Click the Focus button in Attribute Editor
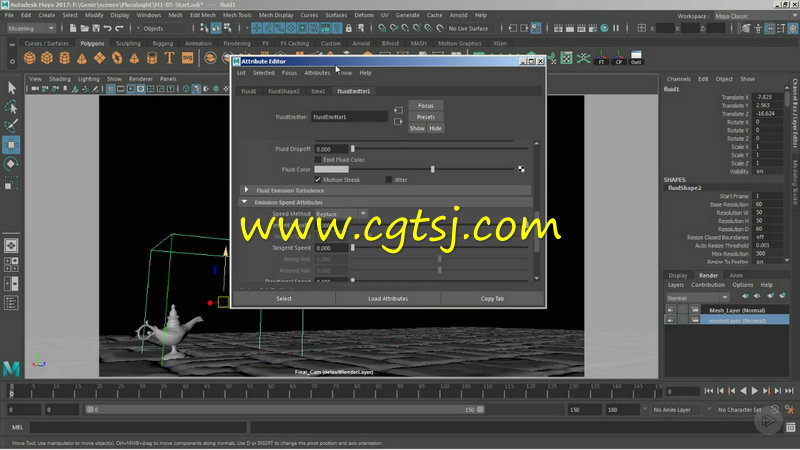This screenshot has height=450, width=800. click(x=426, y=106)
